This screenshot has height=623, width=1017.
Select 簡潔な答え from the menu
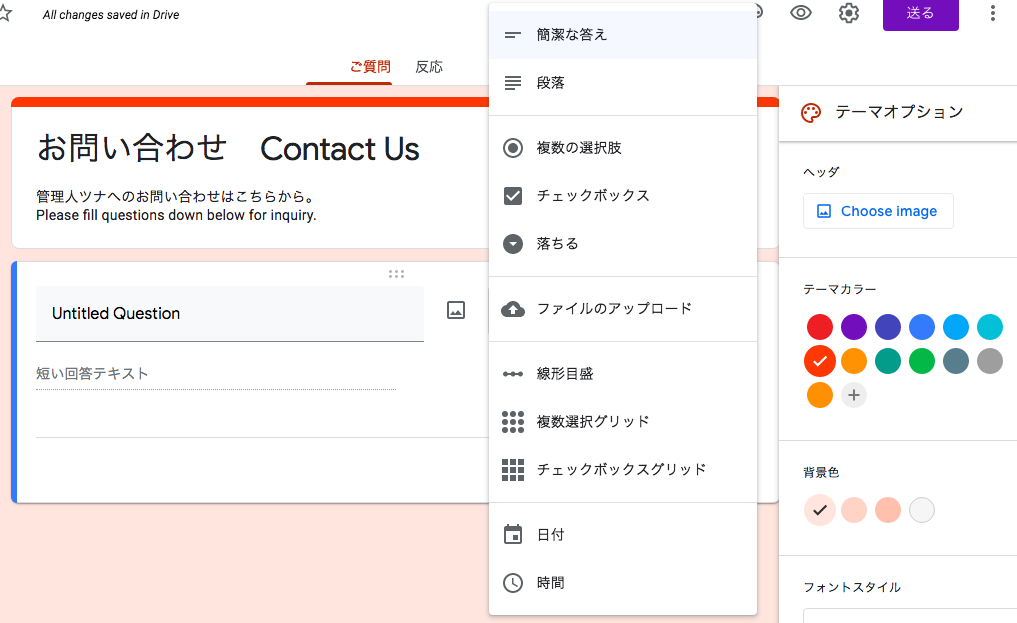tap(513, 33)
